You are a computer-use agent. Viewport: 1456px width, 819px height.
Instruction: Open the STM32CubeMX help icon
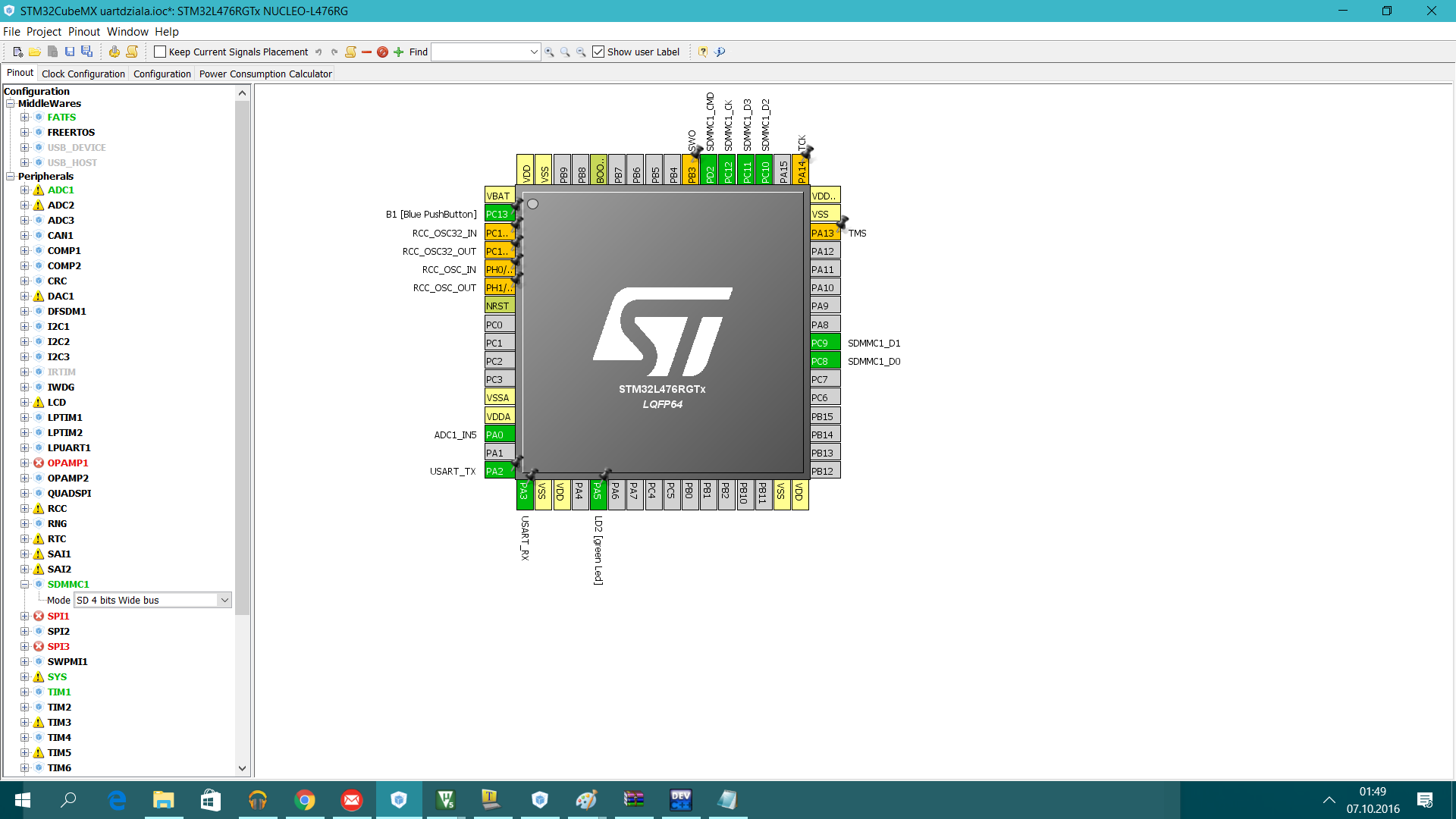(702, 52)
